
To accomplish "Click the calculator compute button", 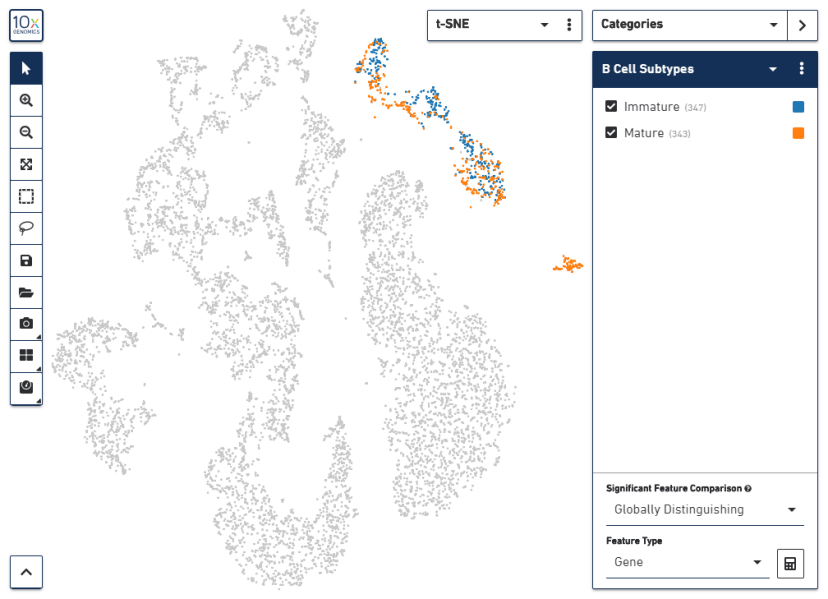I will pos(790,563).
